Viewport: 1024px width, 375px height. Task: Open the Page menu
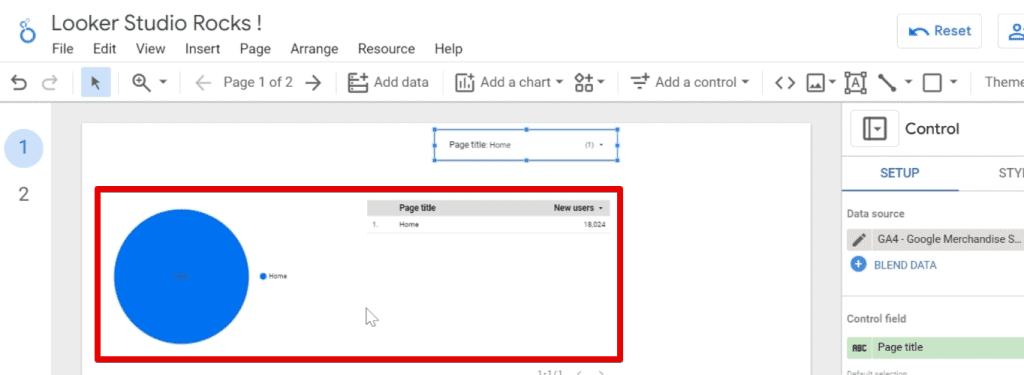255,49
